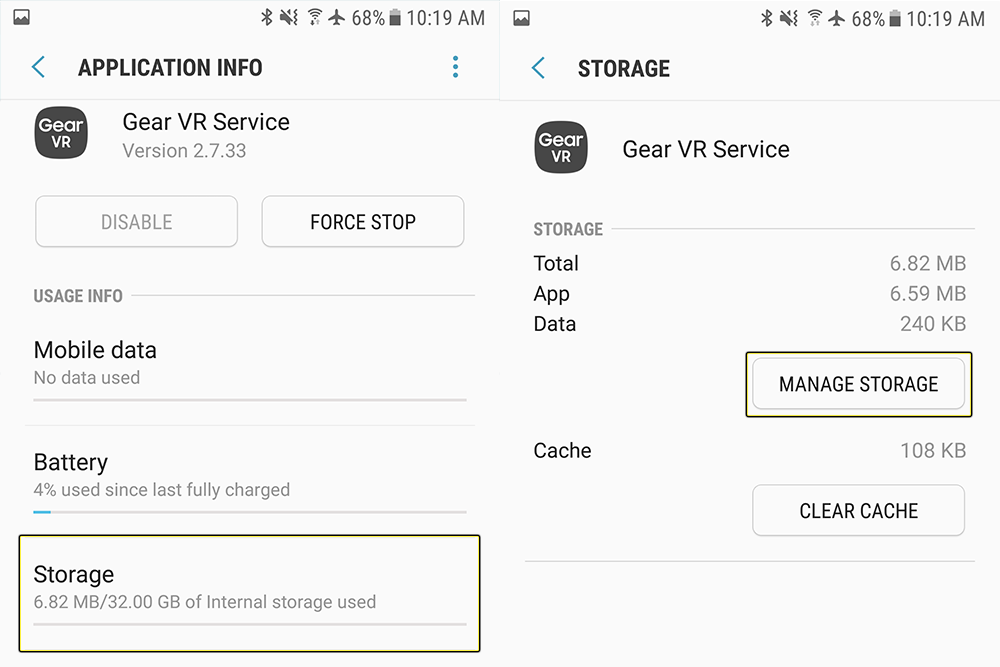Tap Wi-Fi icon in right status bar
The image size is (1000, 667).
point(814,18)
